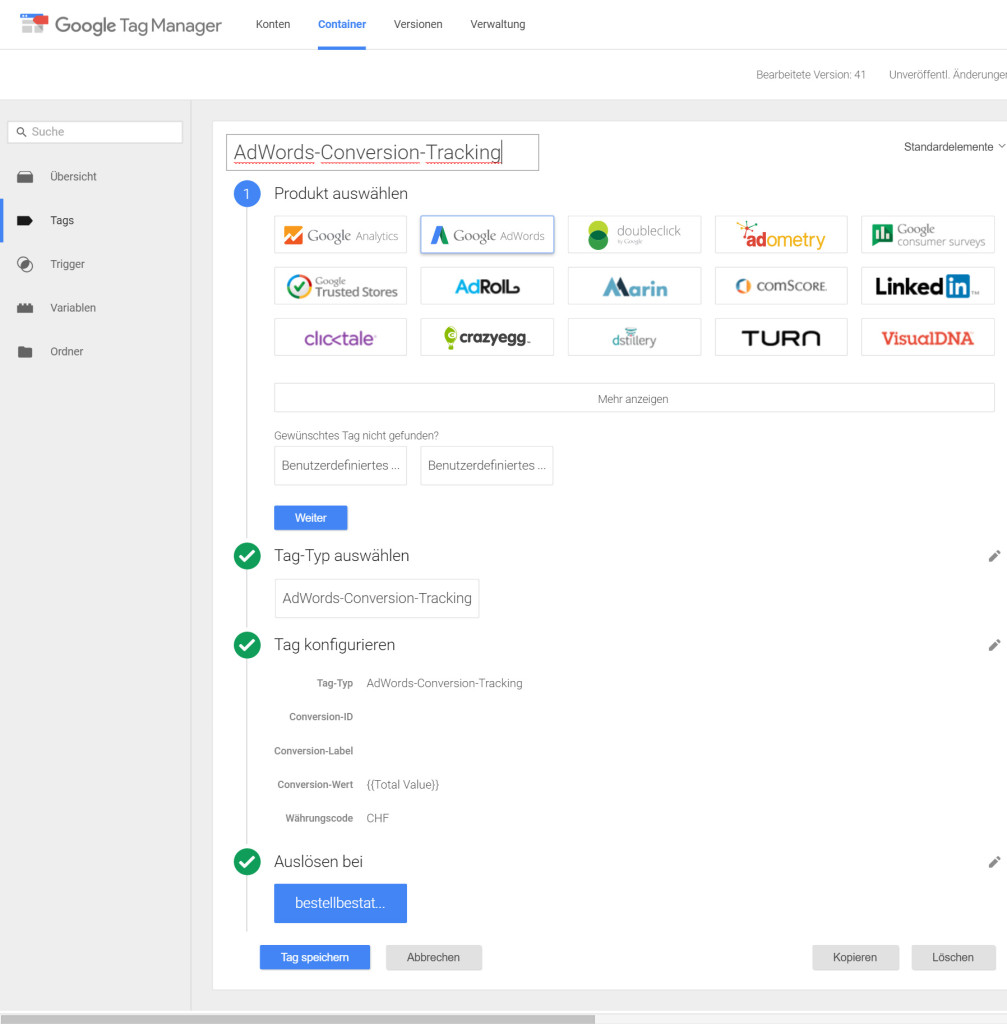Select the LinkedIn product tile
The width and height of the screenshot is (1007, 1024).
(x=928, y=286)
